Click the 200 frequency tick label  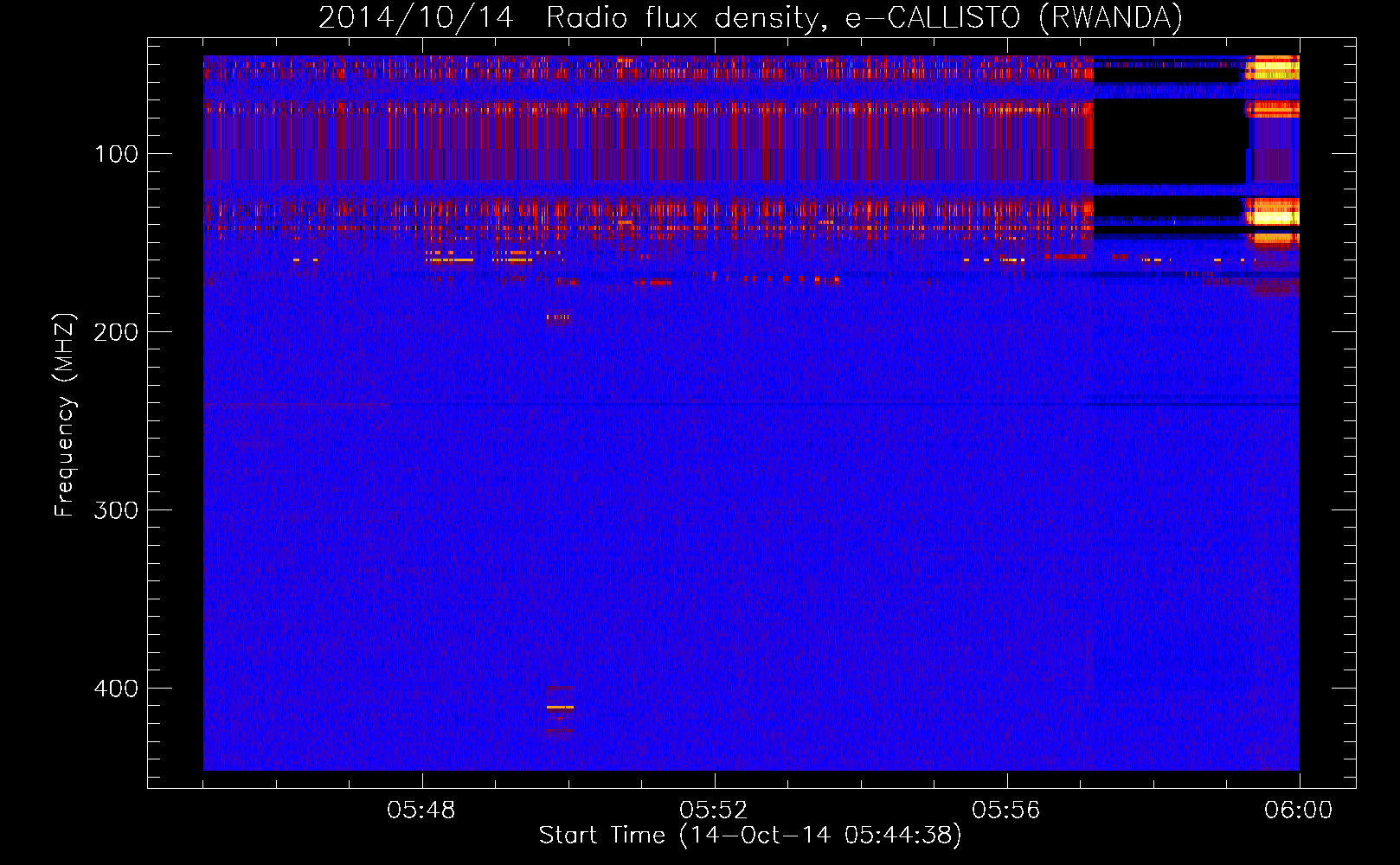[116, 332]
